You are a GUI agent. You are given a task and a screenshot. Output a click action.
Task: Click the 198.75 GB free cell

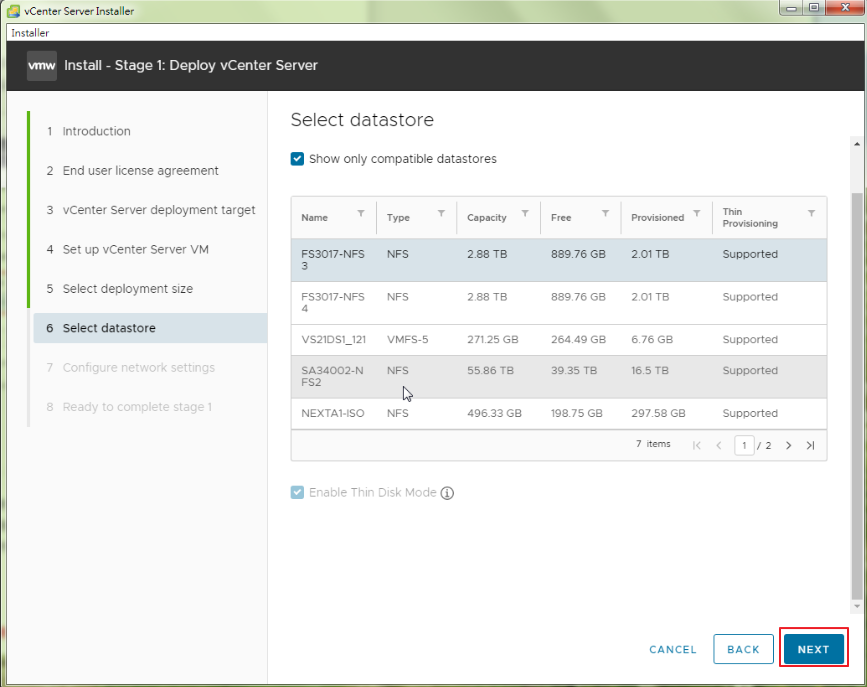pyautogui.click(x=577, y=413)
